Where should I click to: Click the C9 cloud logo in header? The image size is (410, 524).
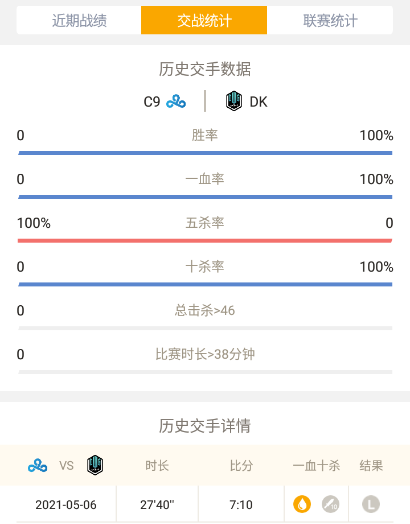pyautogui.click(x=176, y=102)
